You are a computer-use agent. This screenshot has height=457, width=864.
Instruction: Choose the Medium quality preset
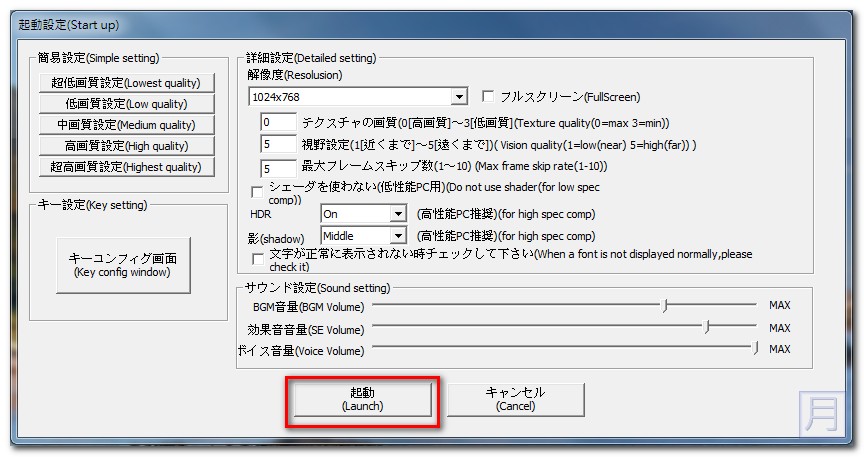[126, 125]
